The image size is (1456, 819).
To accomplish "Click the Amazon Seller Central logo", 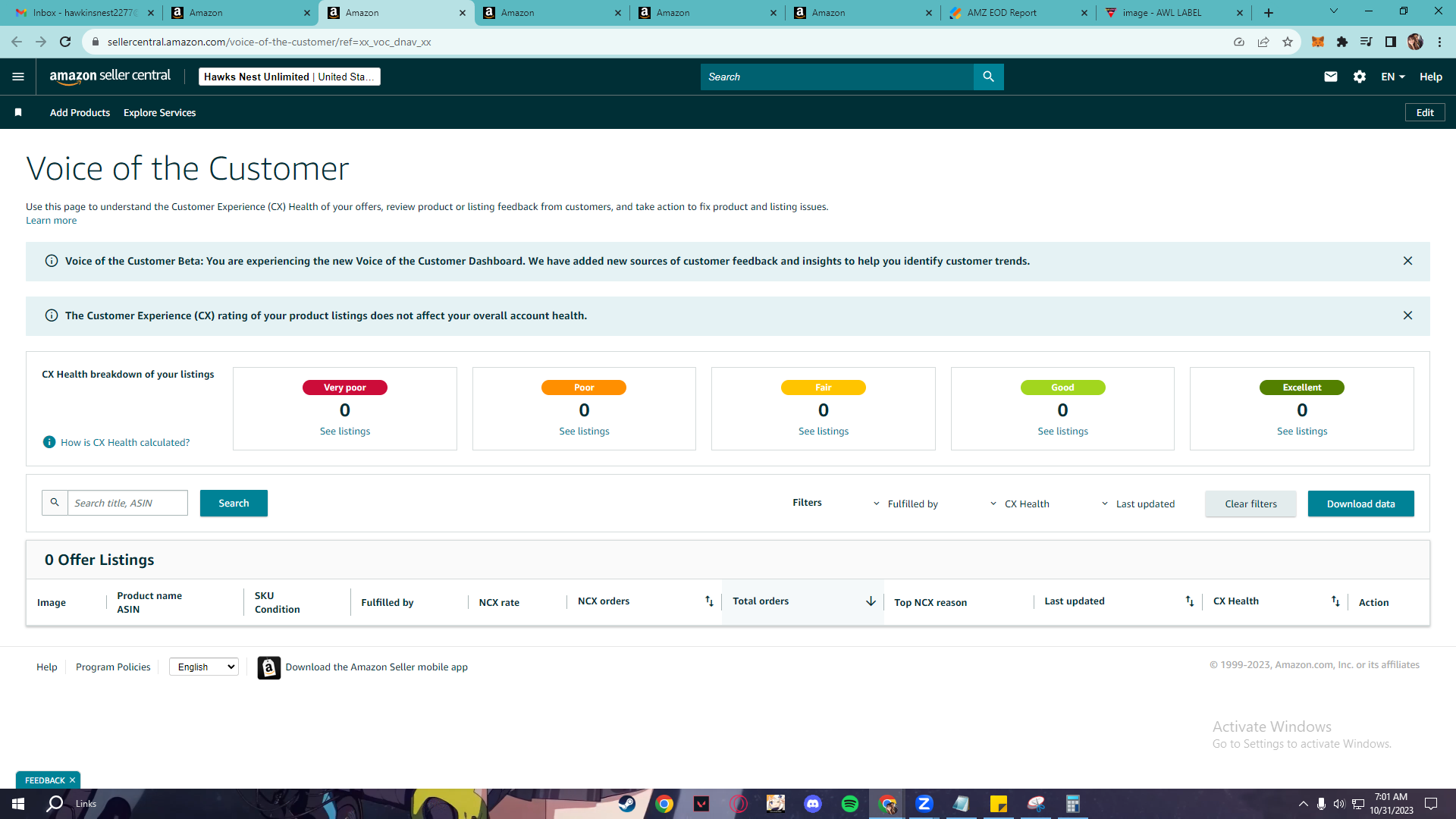I will pos(110,77).
